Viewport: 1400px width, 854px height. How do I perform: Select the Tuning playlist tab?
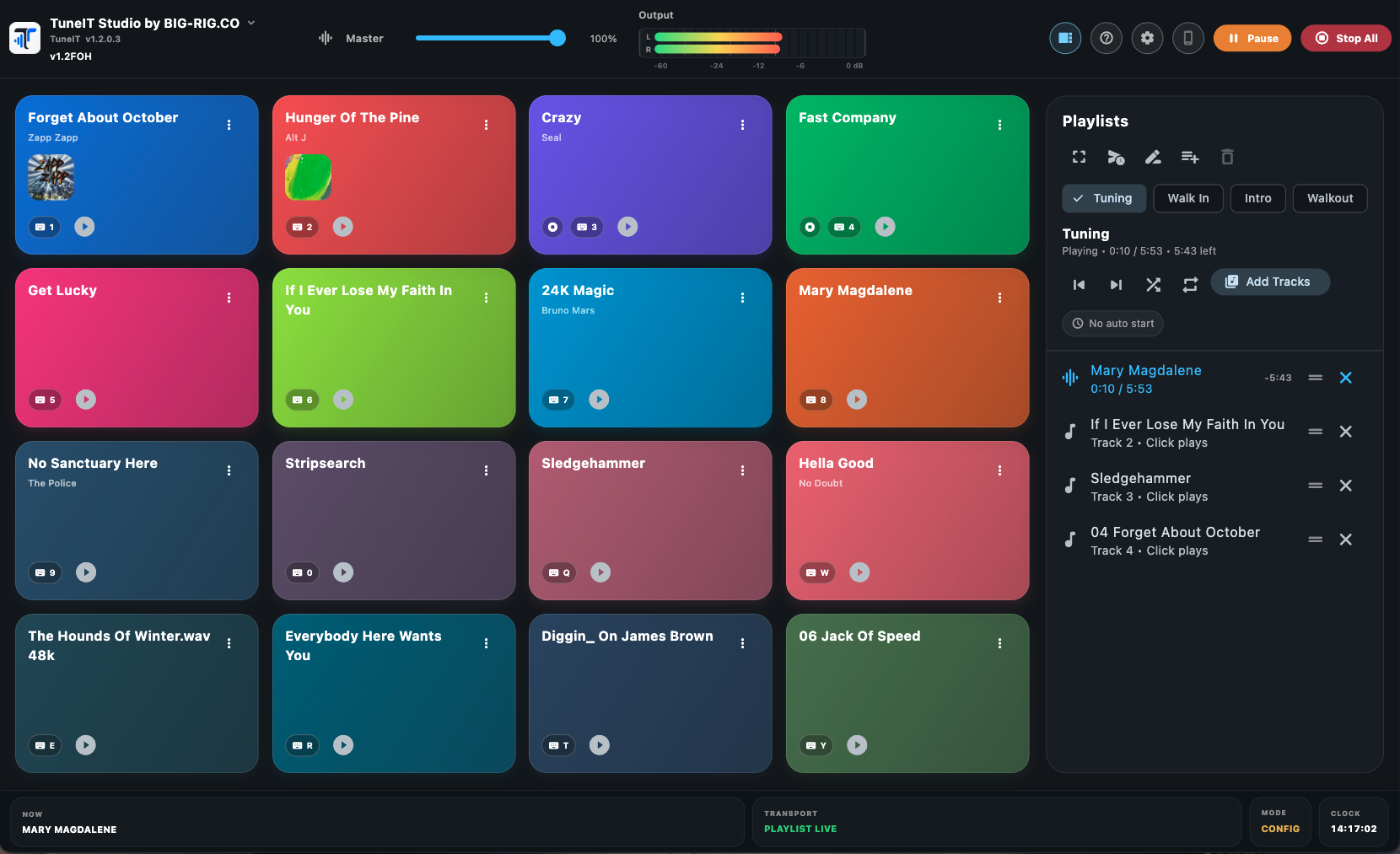coord(1104,198)
